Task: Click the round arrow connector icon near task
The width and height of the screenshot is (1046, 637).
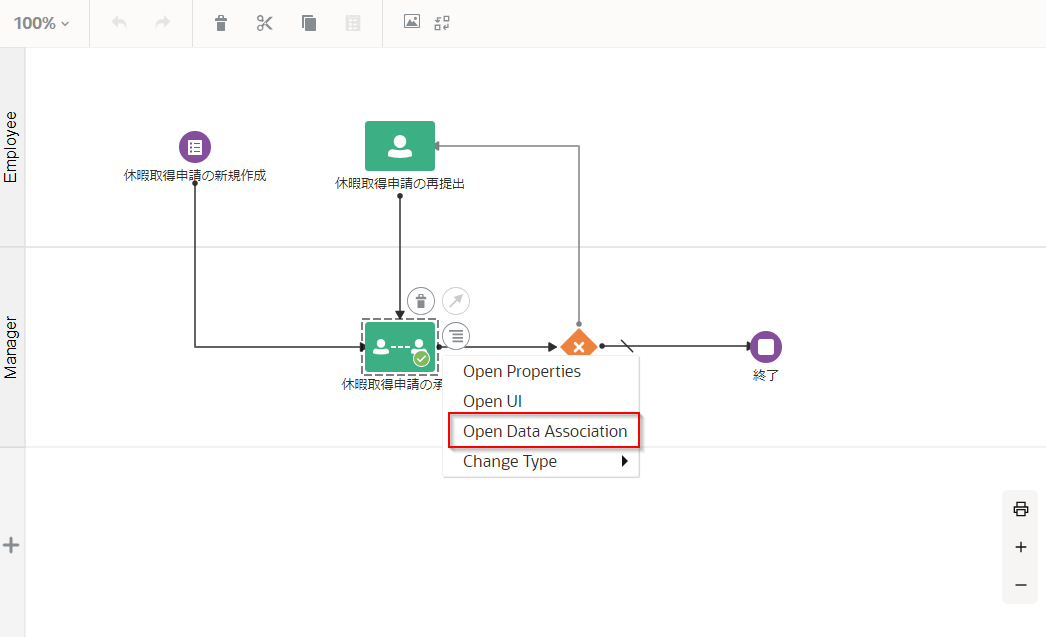Action: pos(456,301)
